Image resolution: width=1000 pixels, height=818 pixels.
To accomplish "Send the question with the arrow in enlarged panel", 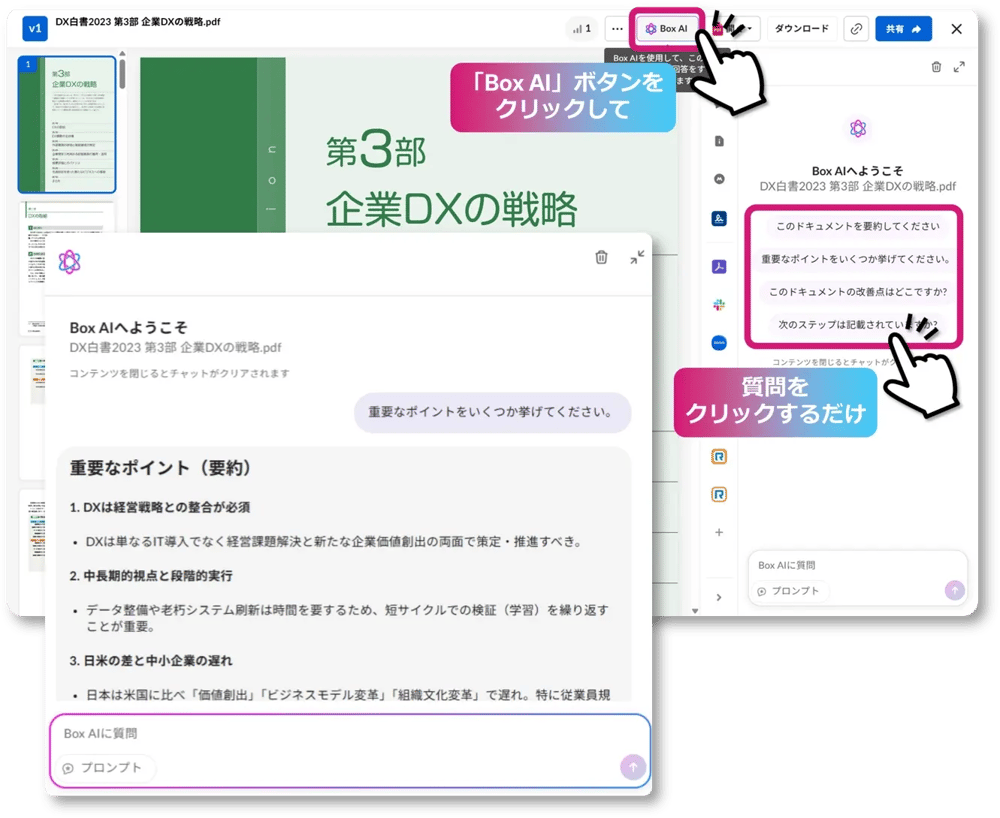I will coord(633,767).
